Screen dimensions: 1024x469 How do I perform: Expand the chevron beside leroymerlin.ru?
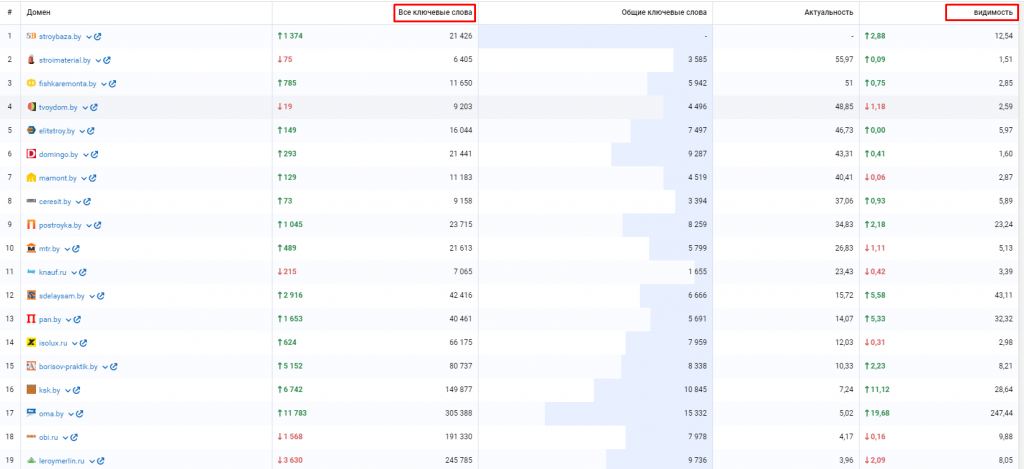coord(93,461)
